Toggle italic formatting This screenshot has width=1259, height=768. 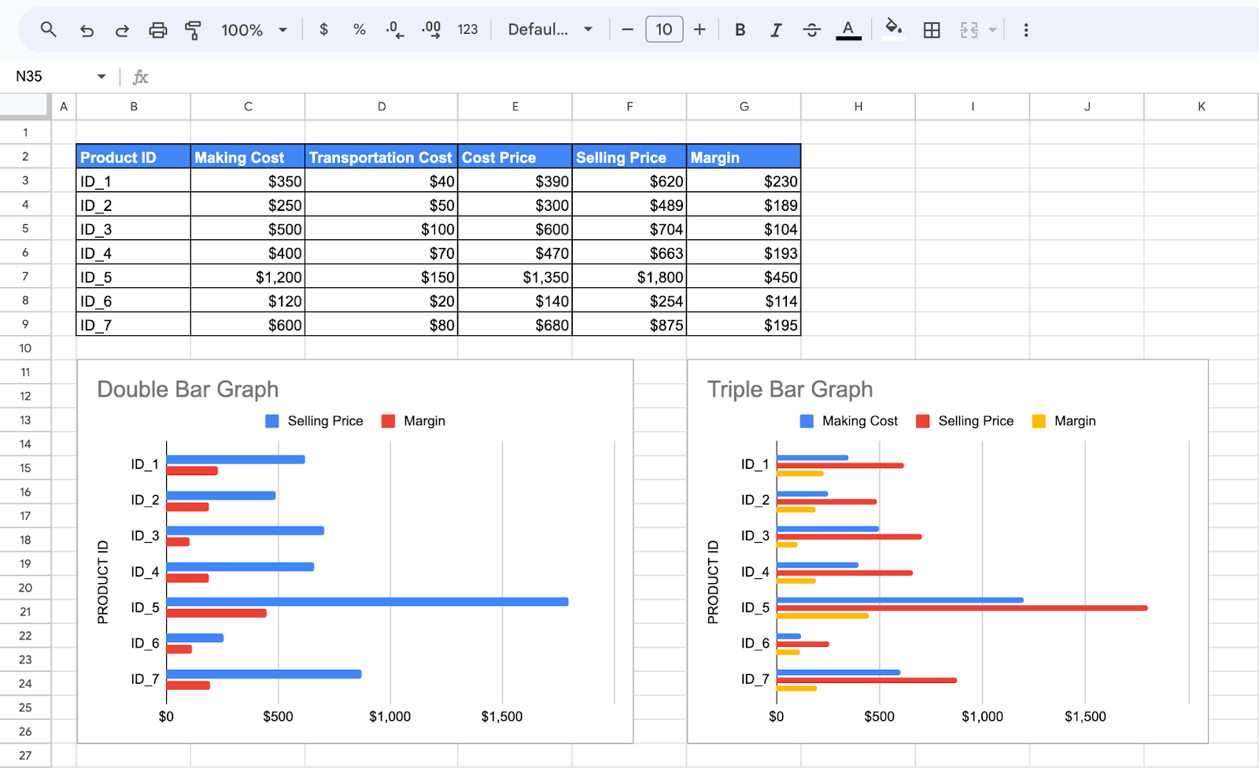tap(776, 30)
